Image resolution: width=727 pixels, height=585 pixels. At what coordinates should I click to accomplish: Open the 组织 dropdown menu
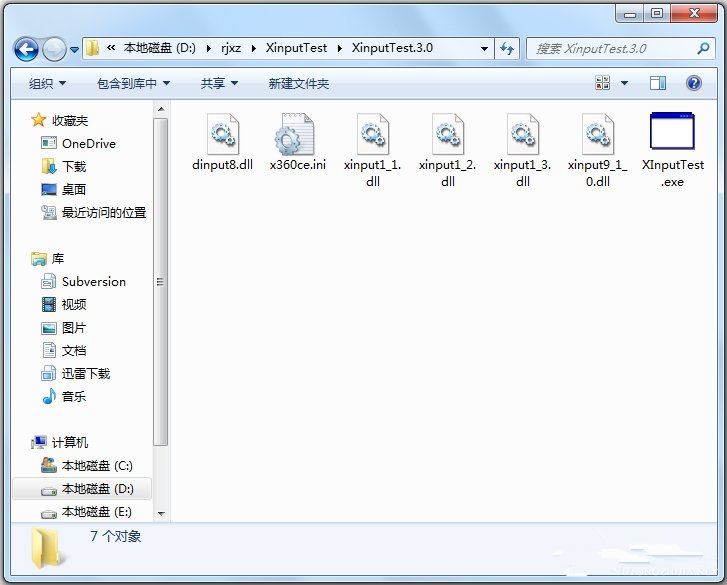click(x=47, y=84)
